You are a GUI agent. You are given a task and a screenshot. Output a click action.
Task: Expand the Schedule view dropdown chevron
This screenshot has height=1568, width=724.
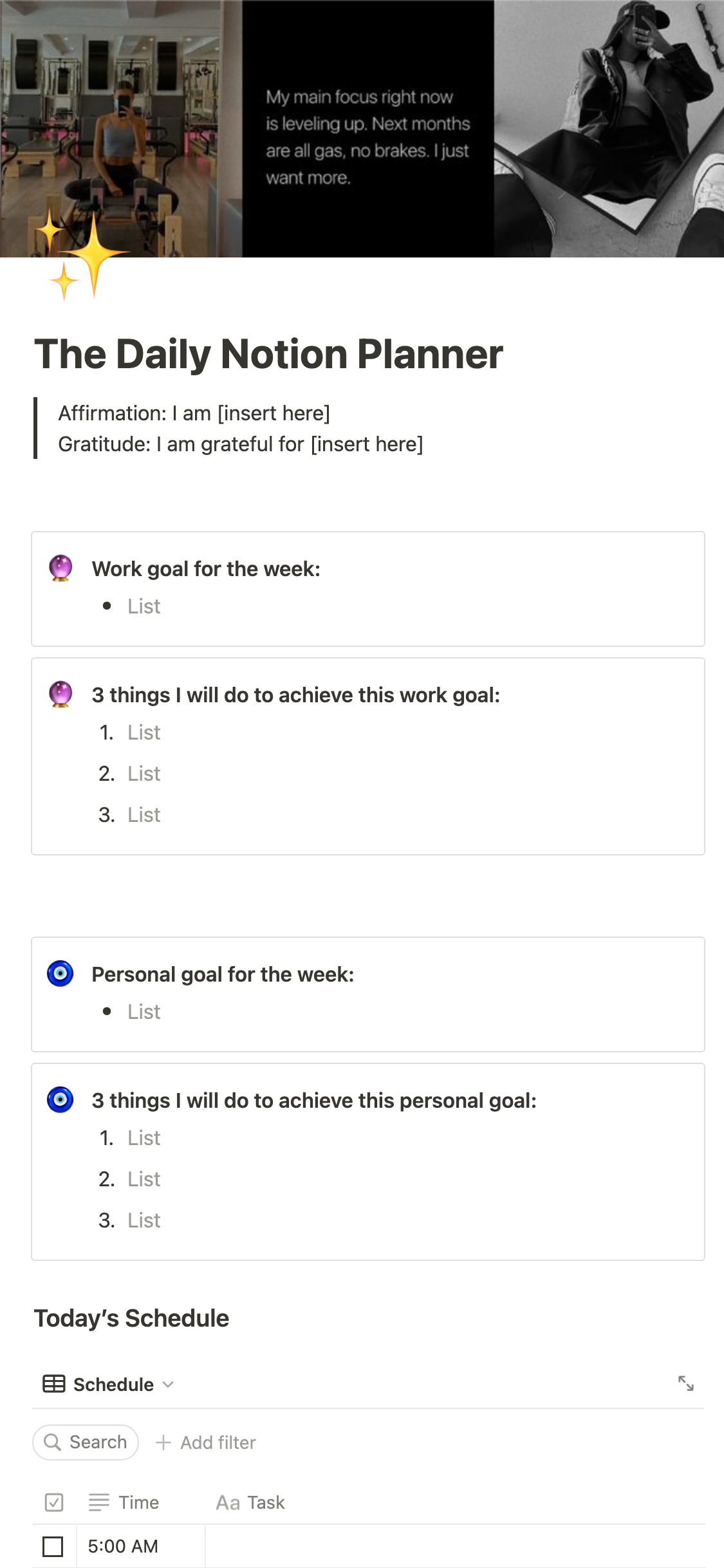169,1384
